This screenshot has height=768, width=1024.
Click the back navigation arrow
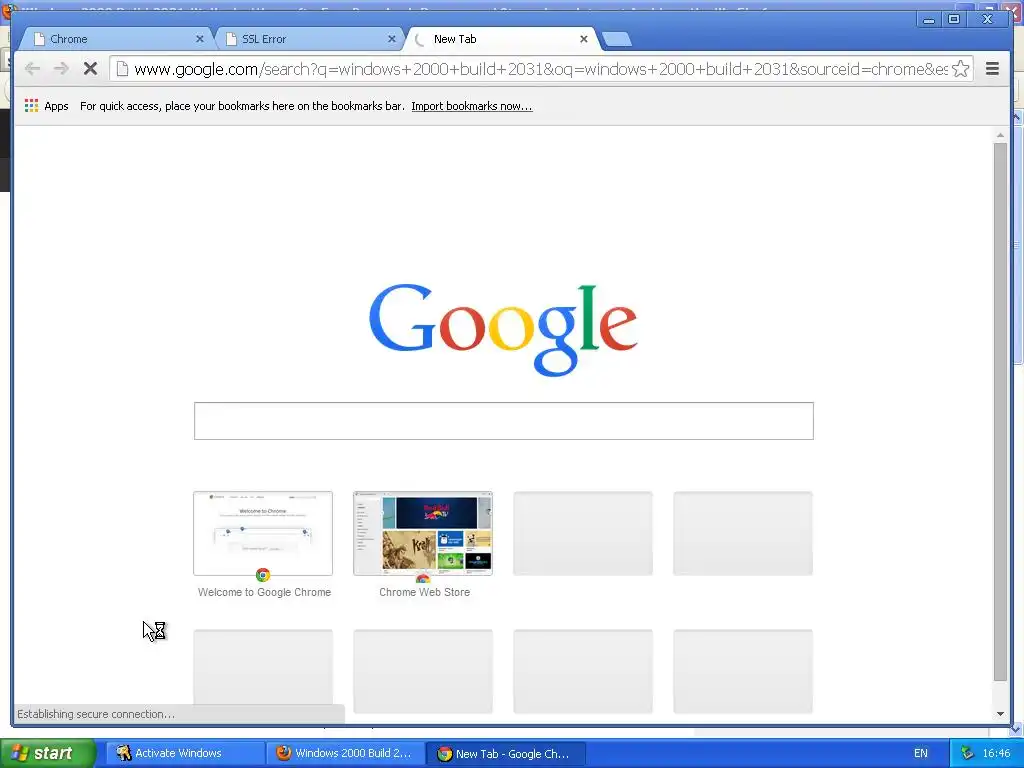click(x=32, y=69)
